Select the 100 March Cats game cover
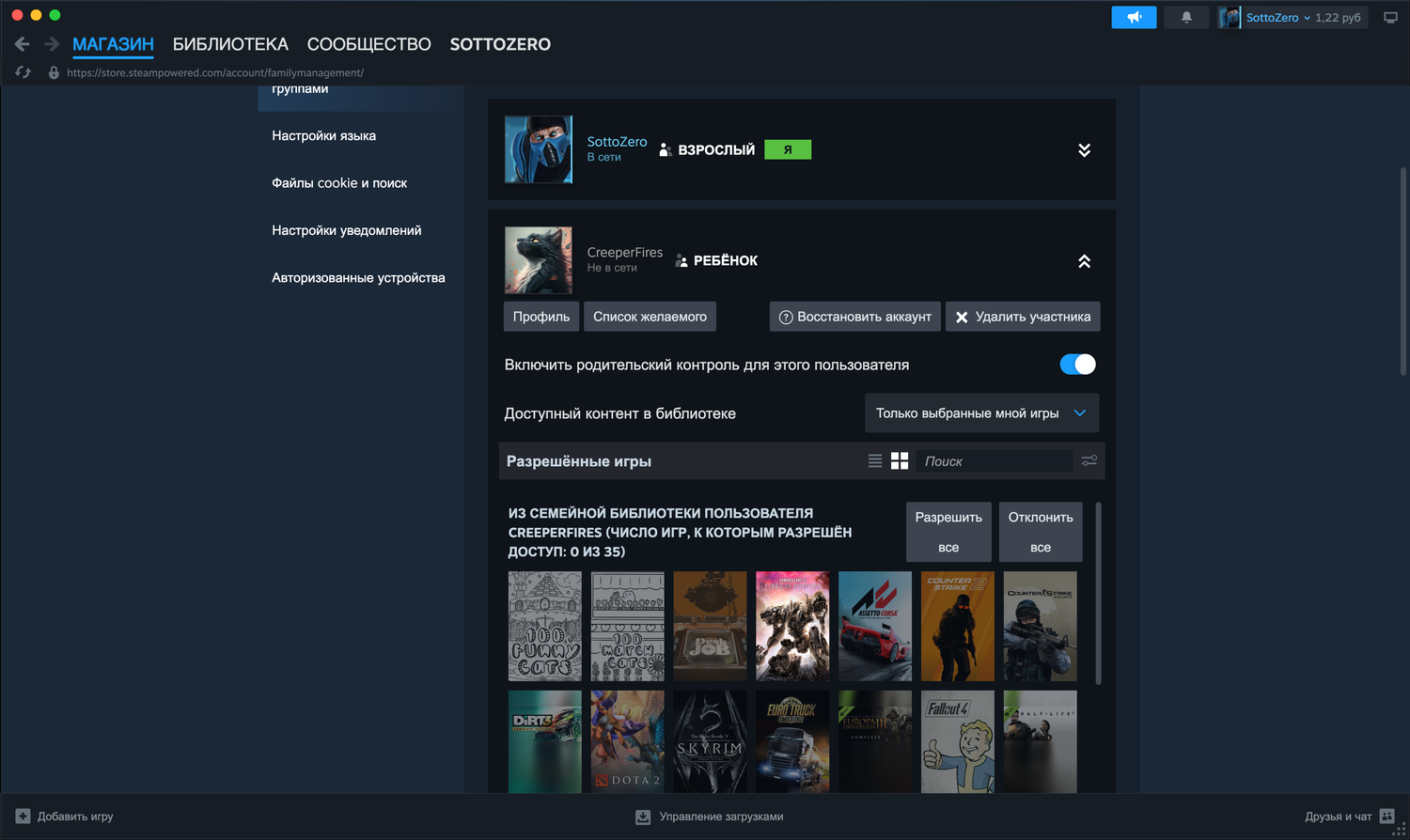Screen dimensions: 1410x840 point(628,626)
